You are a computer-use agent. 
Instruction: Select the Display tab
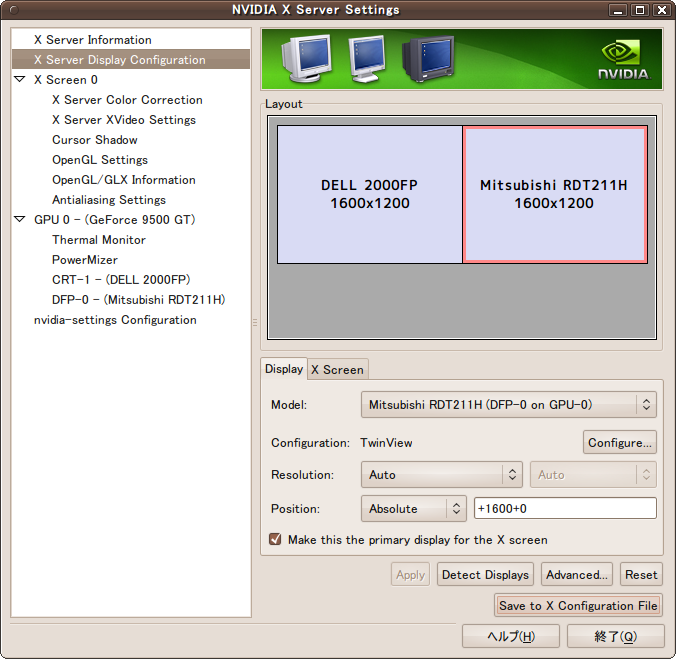tap(284, 369)
